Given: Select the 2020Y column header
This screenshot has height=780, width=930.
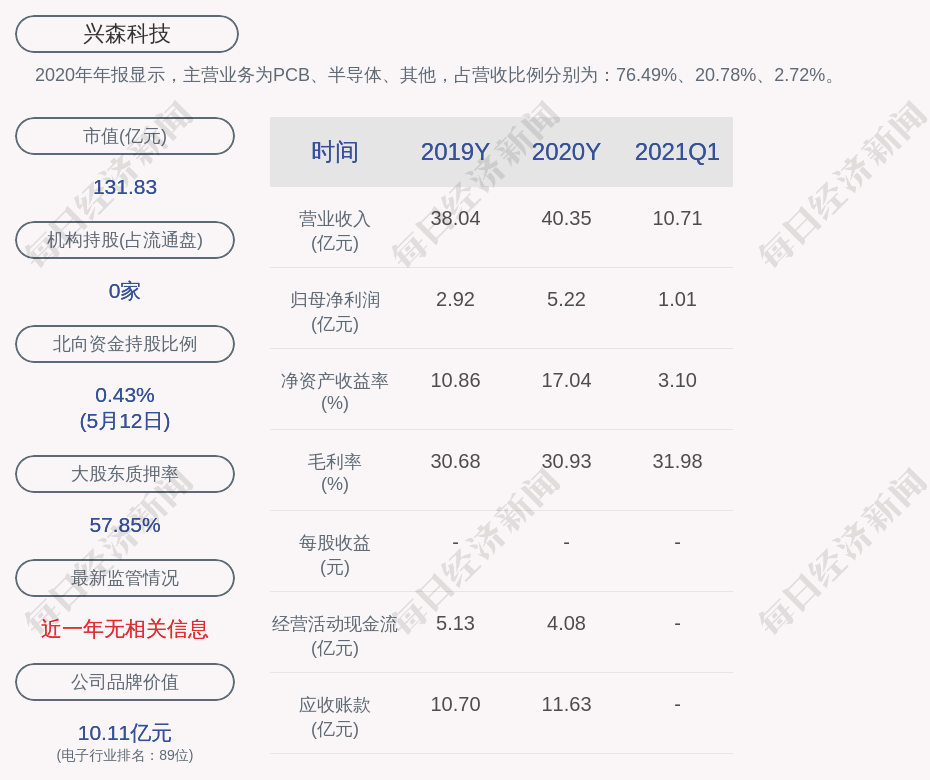Looking at the screenshot, I should point(566,152).
